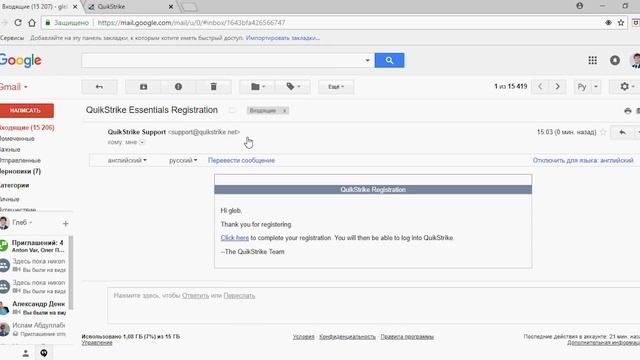Click into the Gmail search field
Image resolution: width=640 pixels, height=360 pixels.
coord(222,60)
